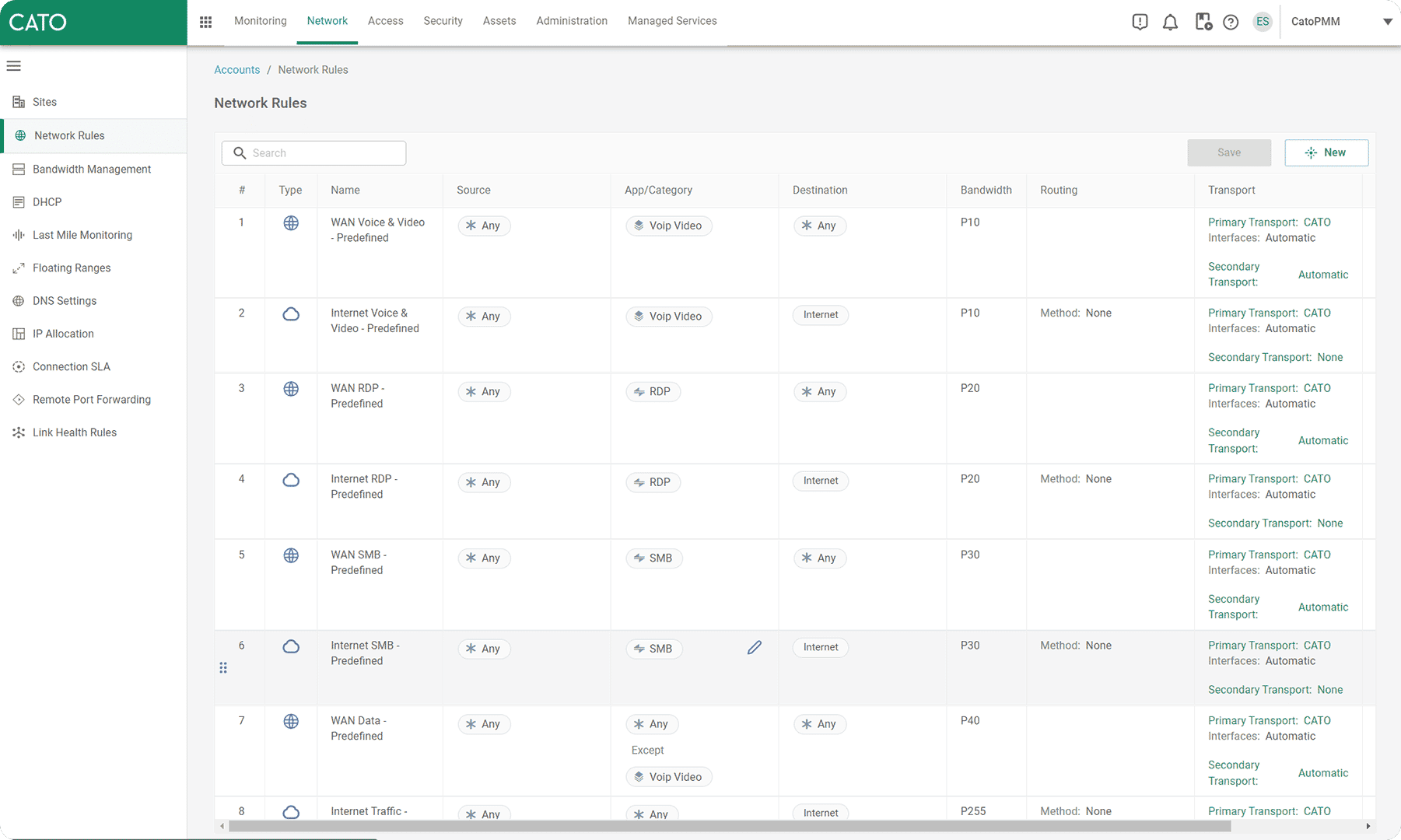Open the help question mark icon

(x=1231, y=21)
